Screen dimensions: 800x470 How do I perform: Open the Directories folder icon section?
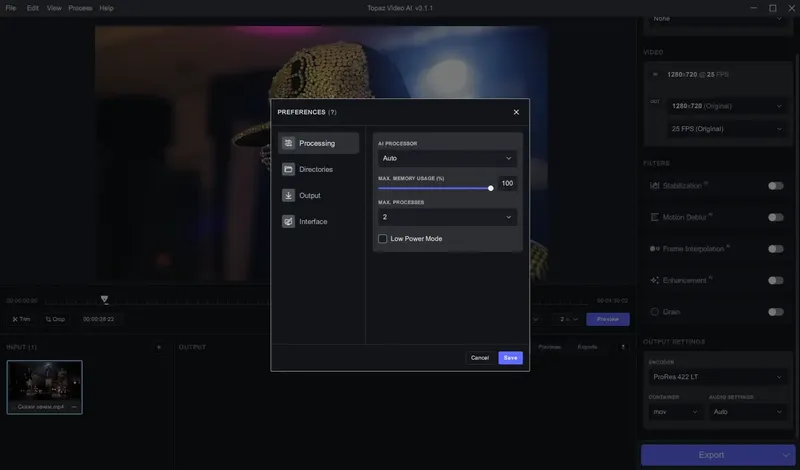288,169
